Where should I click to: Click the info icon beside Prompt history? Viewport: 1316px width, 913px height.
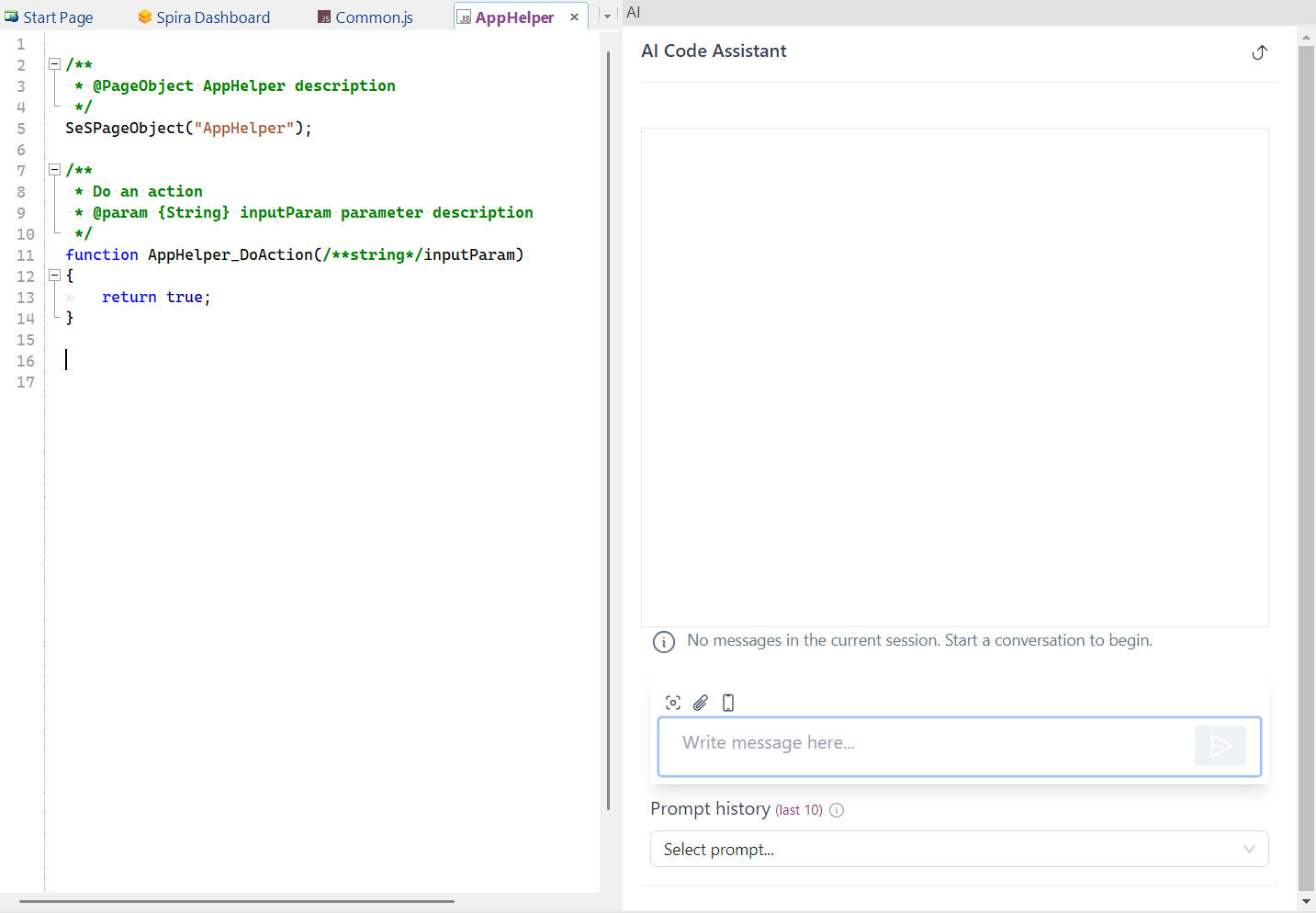837,809
